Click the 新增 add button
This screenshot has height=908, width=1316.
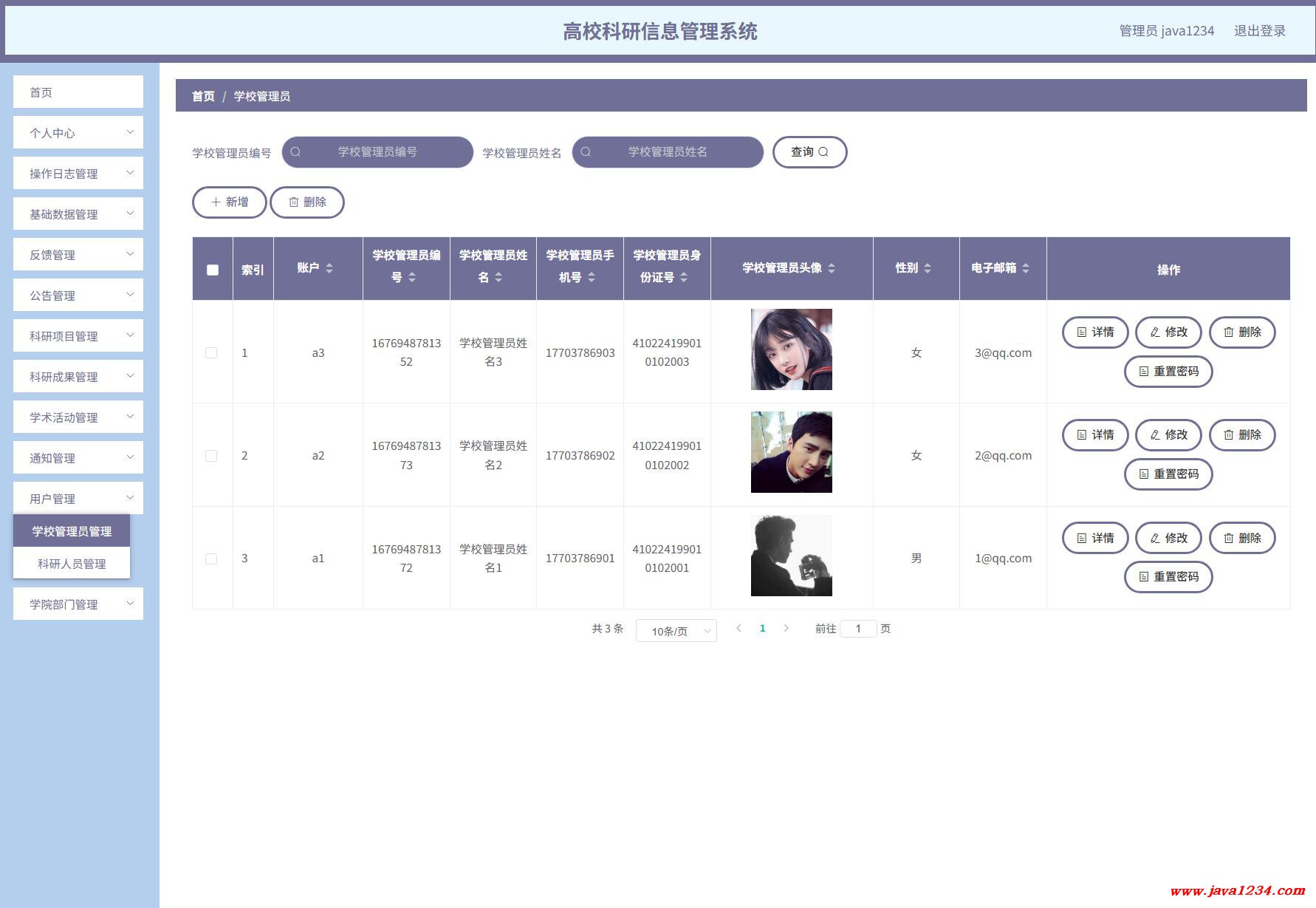click(x=230, y=202)
